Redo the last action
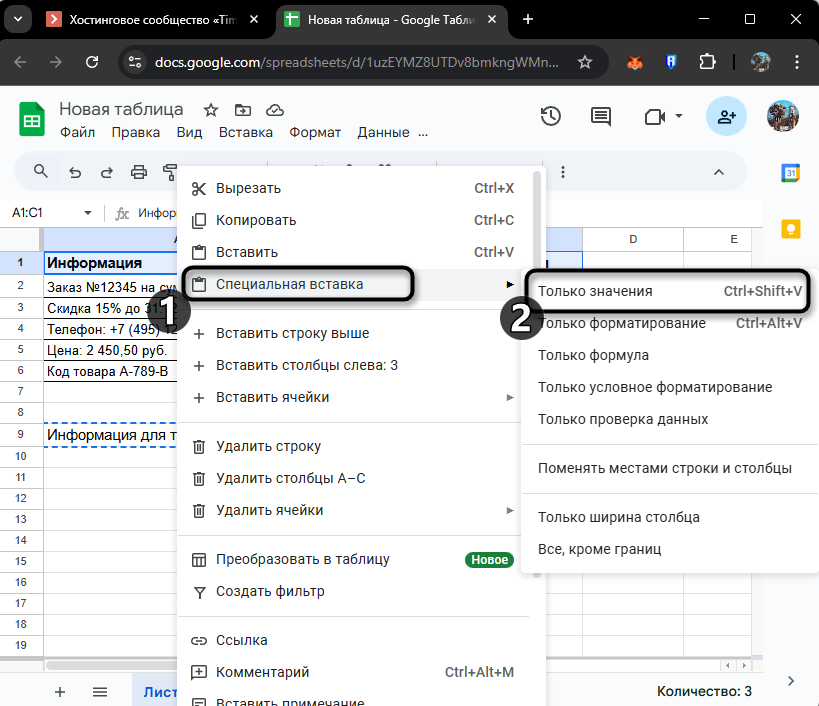Image resolution: width=819 pixels, height=706 pixels. [107, 172]
